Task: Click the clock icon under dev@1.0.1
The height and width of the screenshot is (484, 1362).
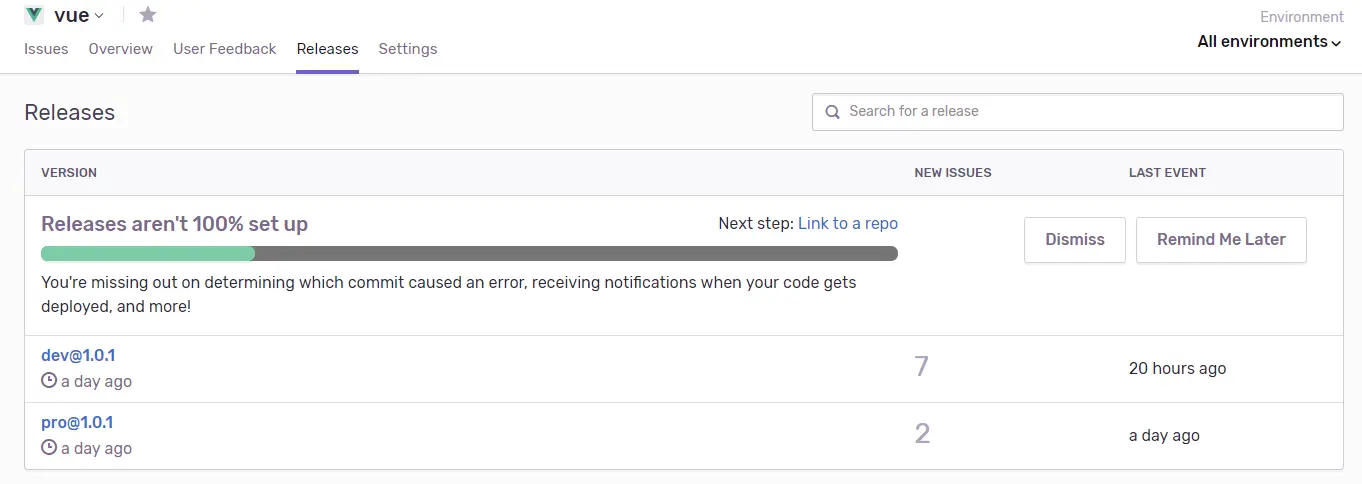Action: tap(49, 380)
